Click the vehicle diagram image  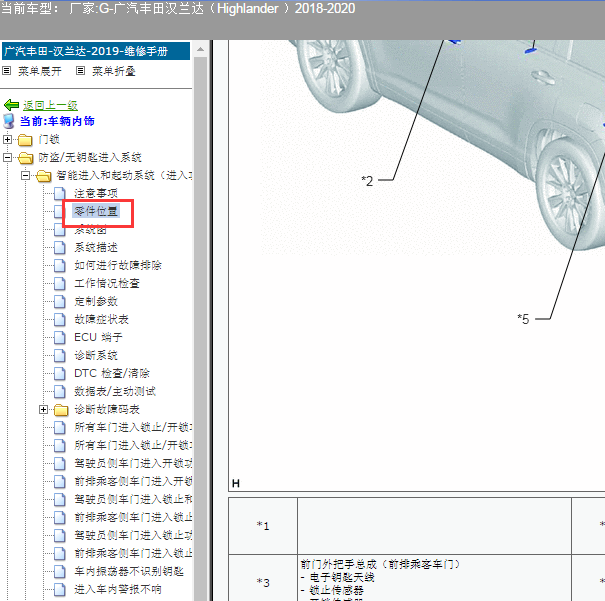(x=433, y=147)
